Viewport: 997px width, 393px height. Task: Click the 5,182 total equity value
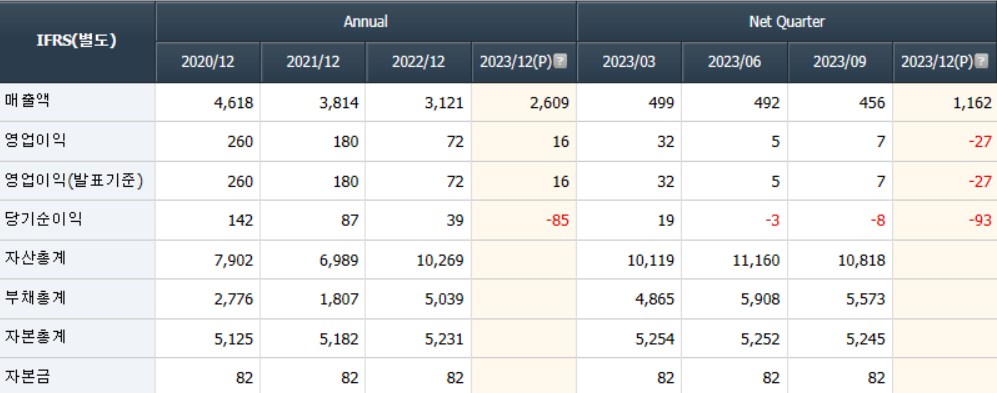[340, 339]
